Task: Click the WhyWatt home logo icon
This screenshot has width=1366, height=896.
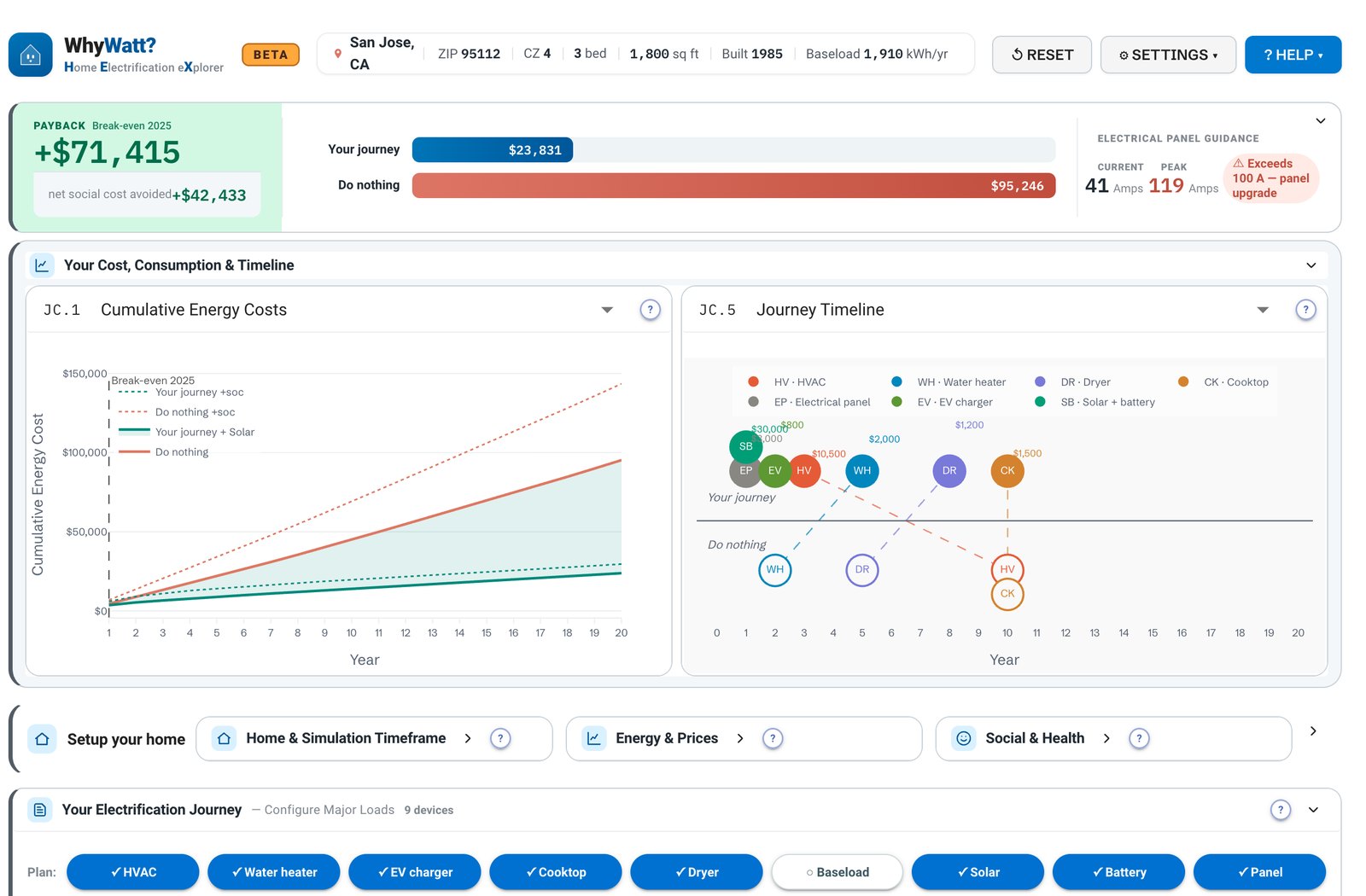Action: click(x=31, y=55)
